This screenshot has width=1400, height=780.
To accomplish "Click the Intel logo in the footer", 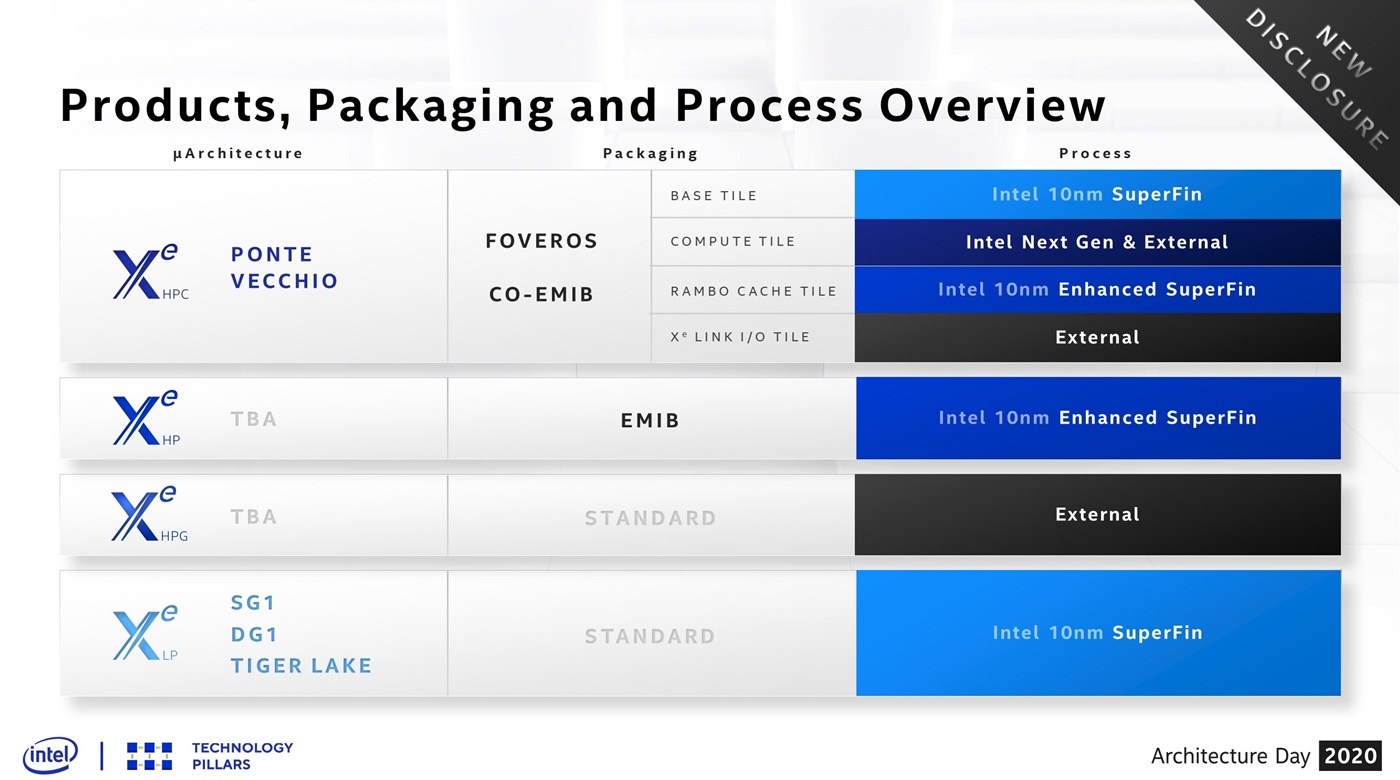I will point(50,755).
